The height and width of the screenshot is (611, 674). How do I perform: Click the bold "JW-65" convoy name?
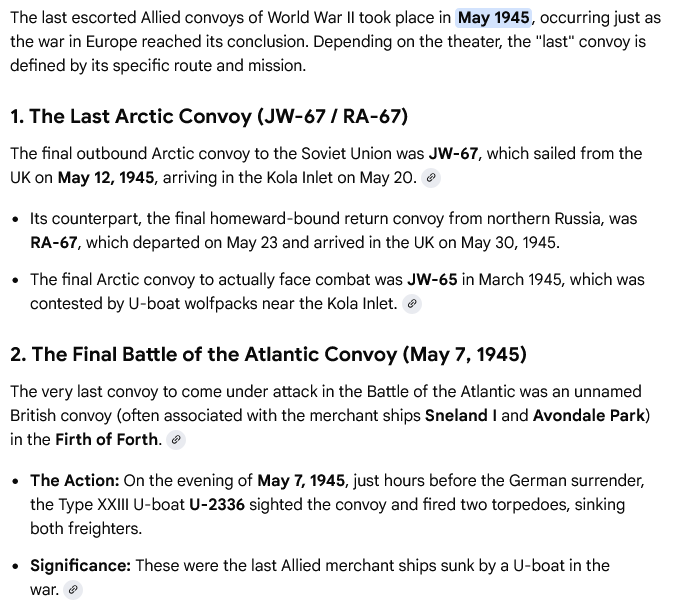pyautogui.click(x=432, y=279)
